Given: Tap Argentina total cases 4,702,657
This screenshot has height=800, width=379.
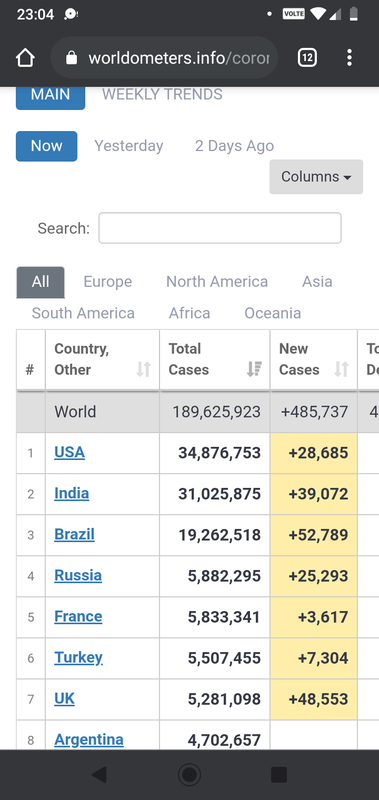Looking at the screenshot, I should (224, 740).
